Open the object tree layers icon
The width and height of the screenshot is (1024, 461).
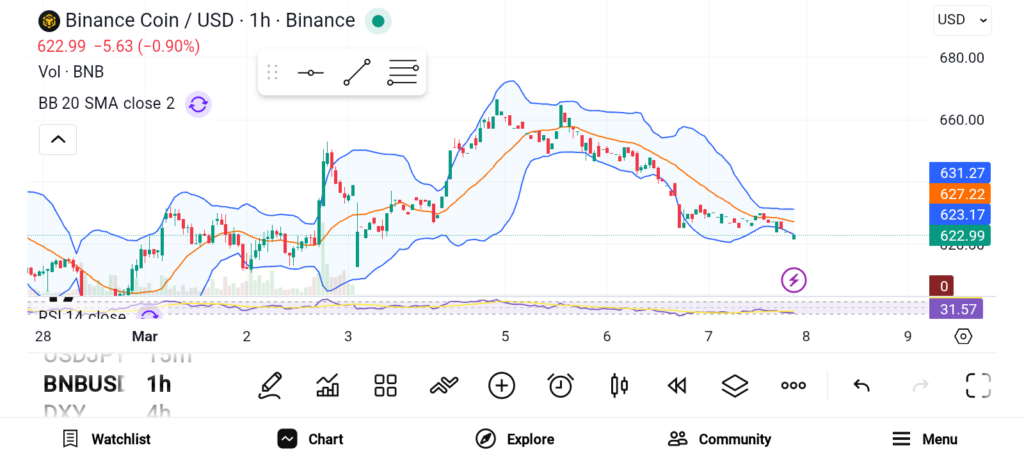tap(735, 385)
